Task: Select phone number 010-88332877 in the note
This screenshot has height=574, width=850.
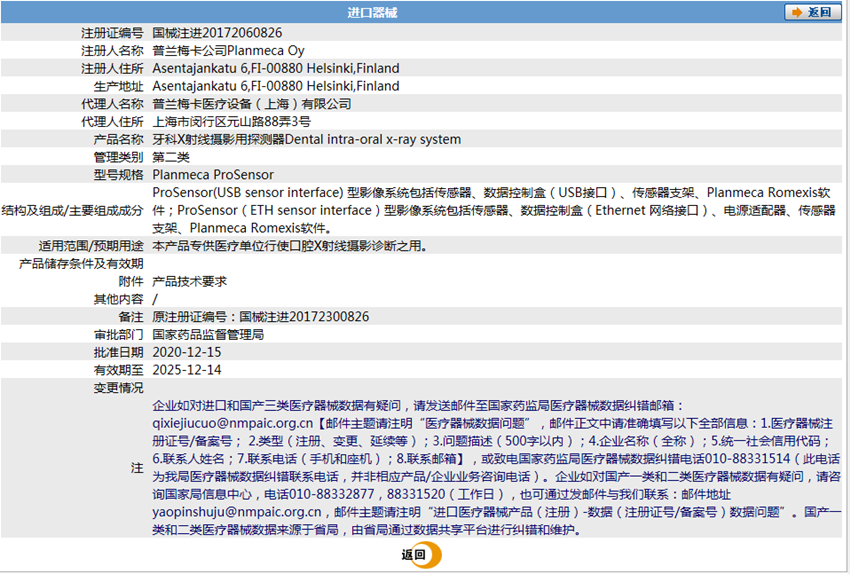Action: pyautogui.click(x=331, y=494)
